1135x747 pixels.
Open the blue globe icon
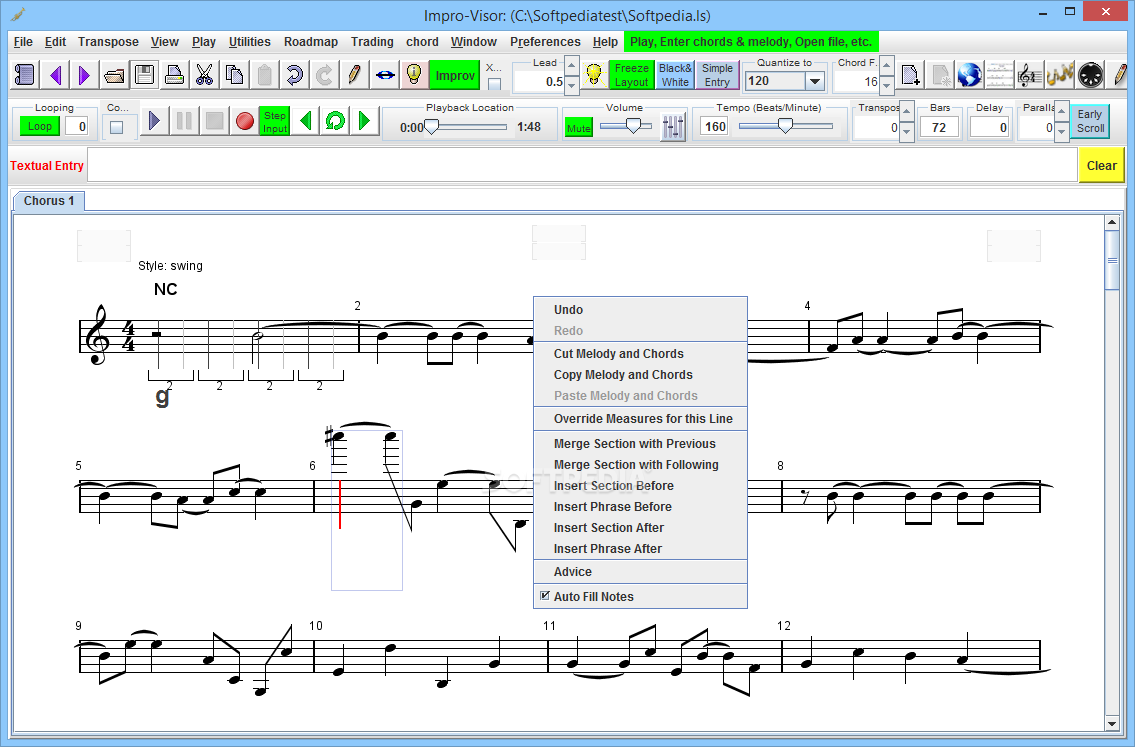click(969, 75)
